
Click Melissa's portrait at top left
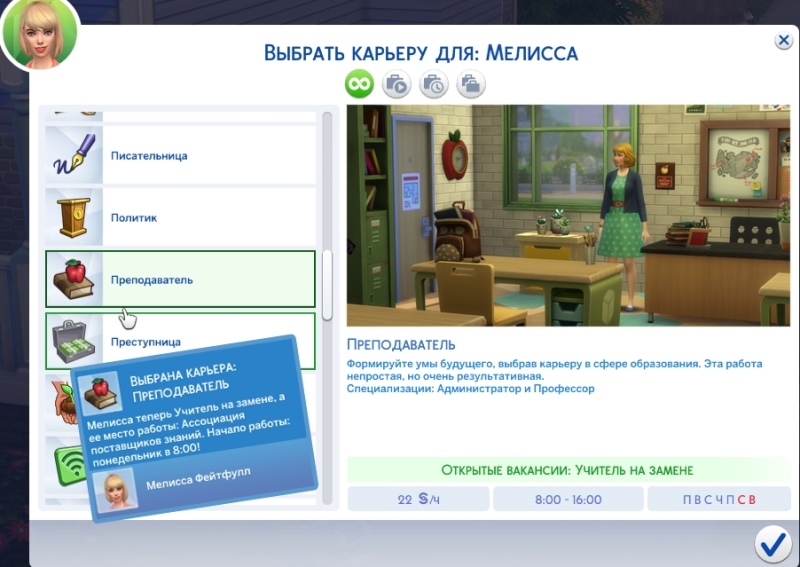pos(41,36)
